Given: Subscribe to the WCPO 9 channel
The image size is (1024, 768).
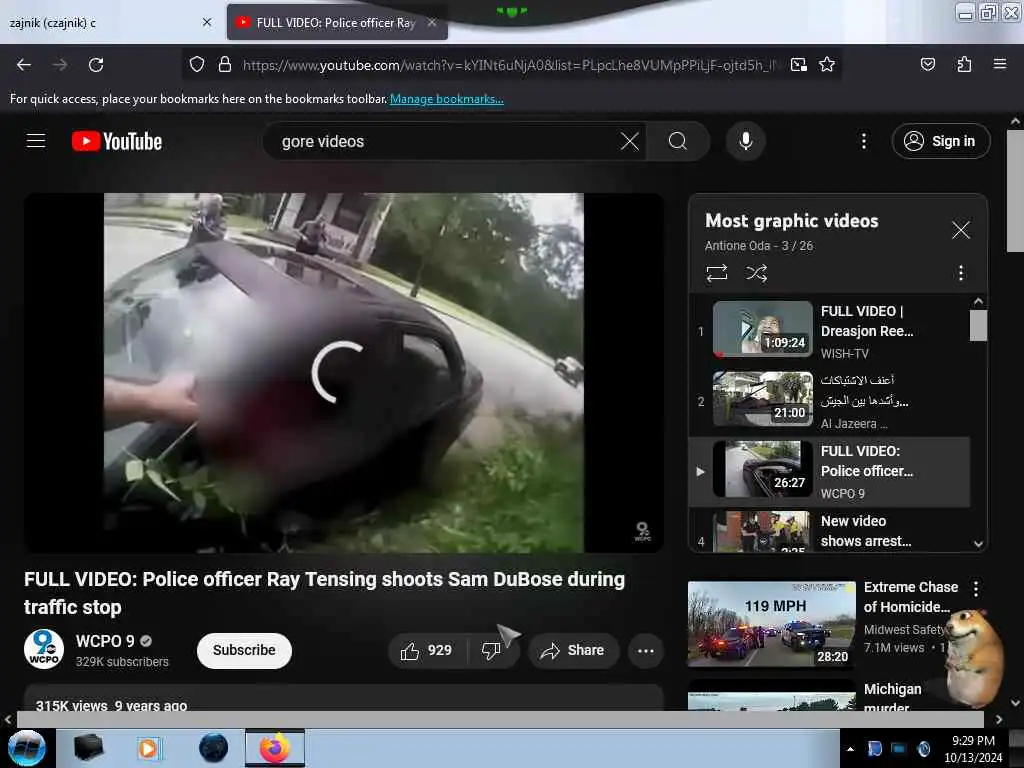Looking at the screenshot, I should (x=244, y=650).
